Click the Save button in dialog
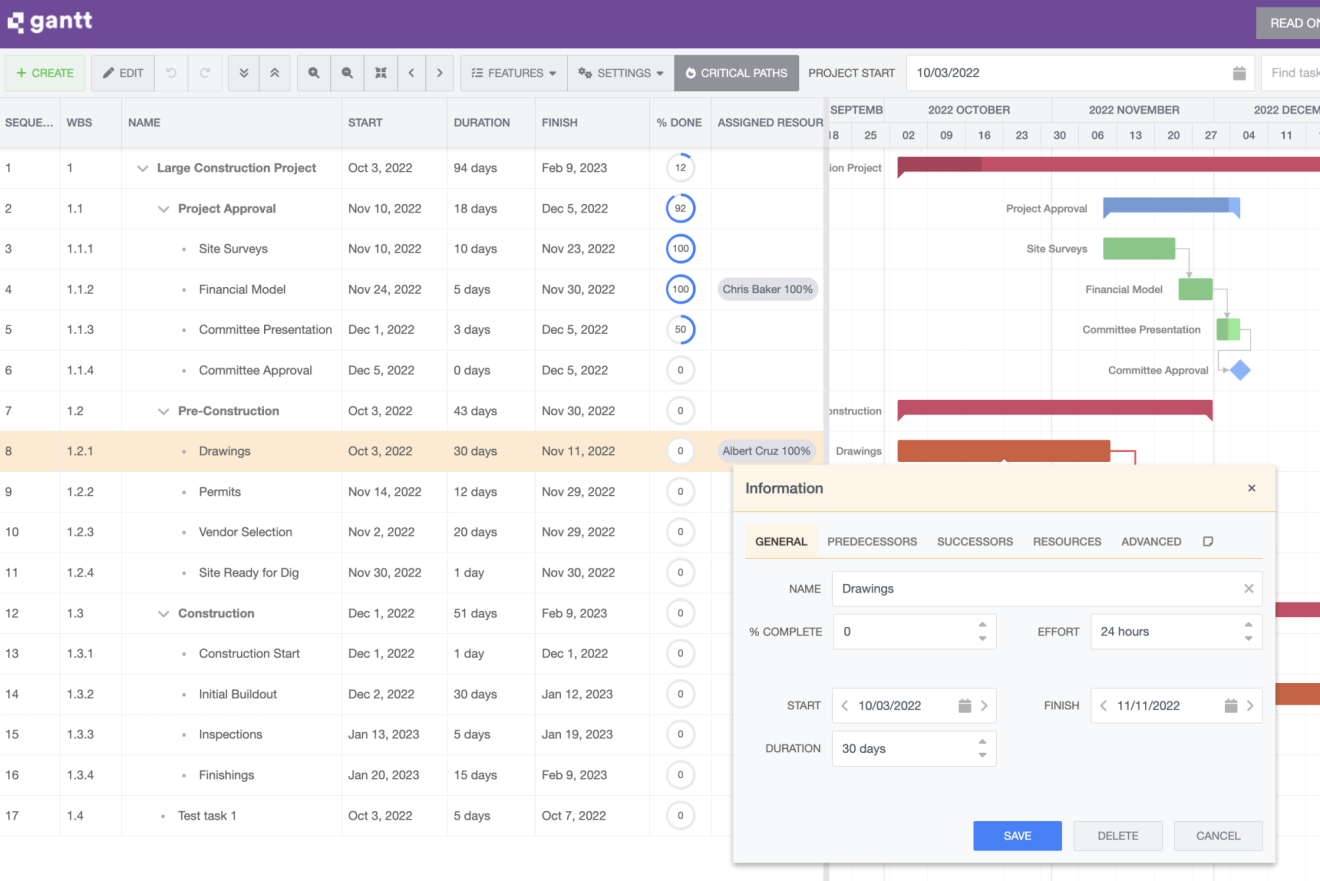Viewport: 1320px width, 881px height. pos(1017,836)
